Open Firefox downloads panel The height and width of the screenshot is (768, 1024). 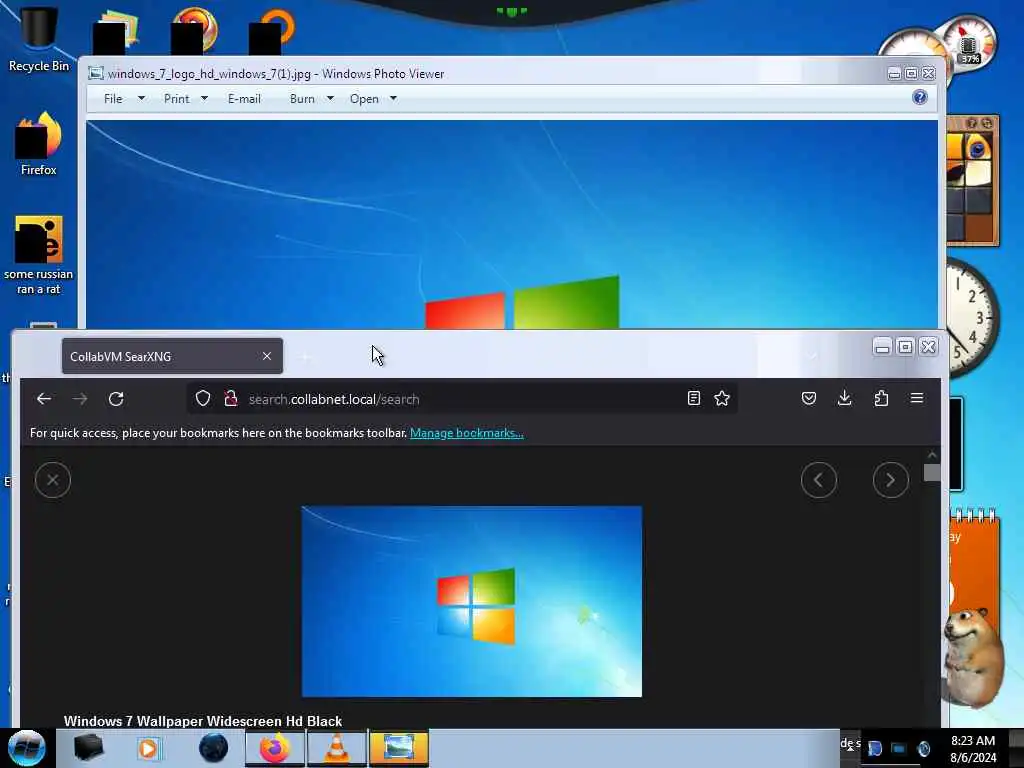pos(844,398)
